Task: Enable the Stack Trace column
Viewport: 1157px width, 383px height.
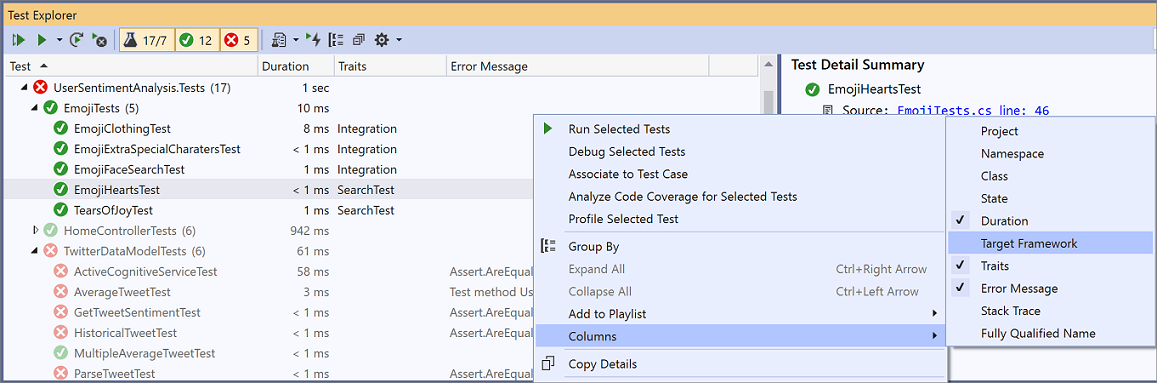Action: point(1050,311)
